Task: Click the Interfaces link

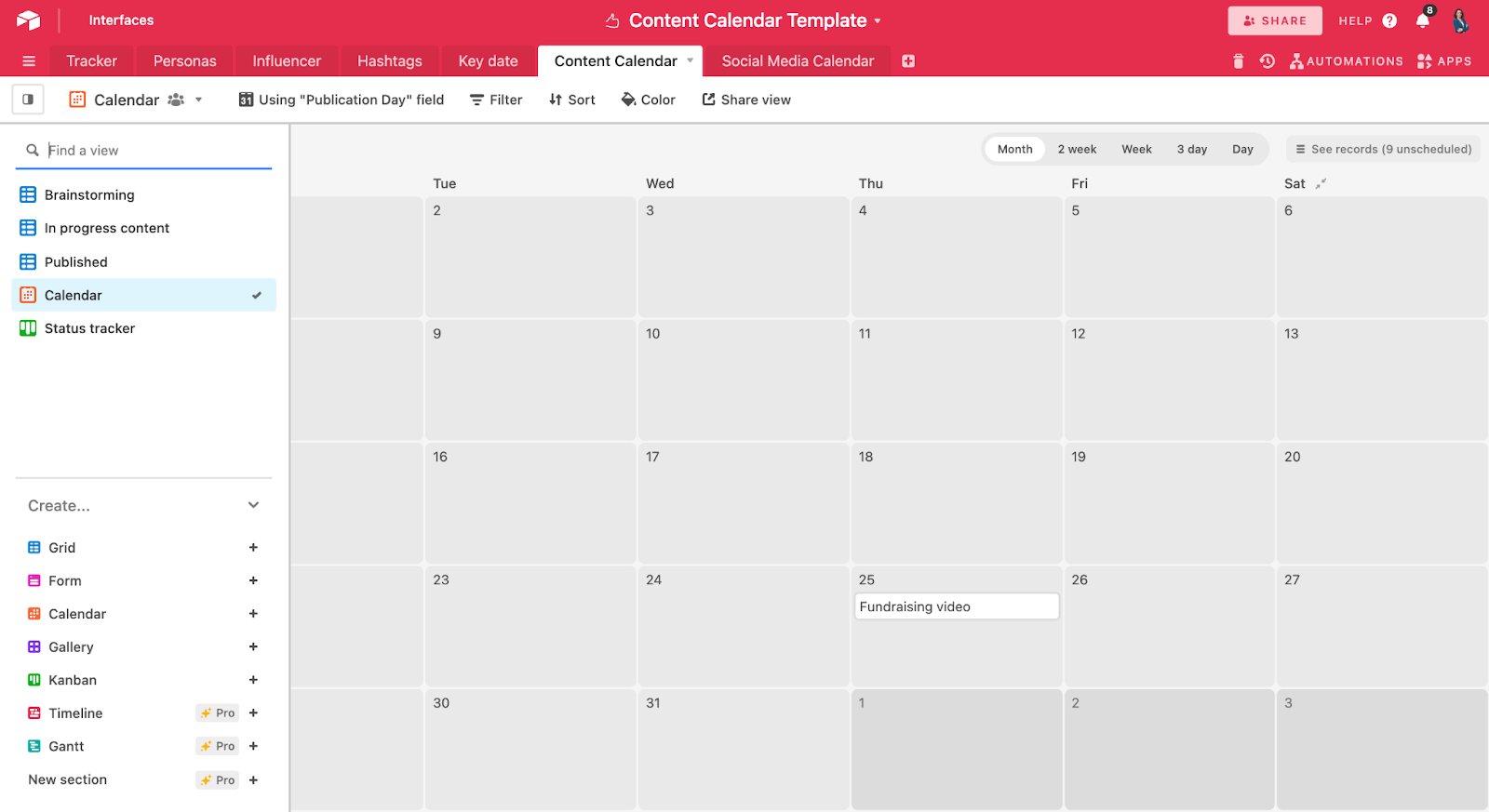Action: point(121,20)
